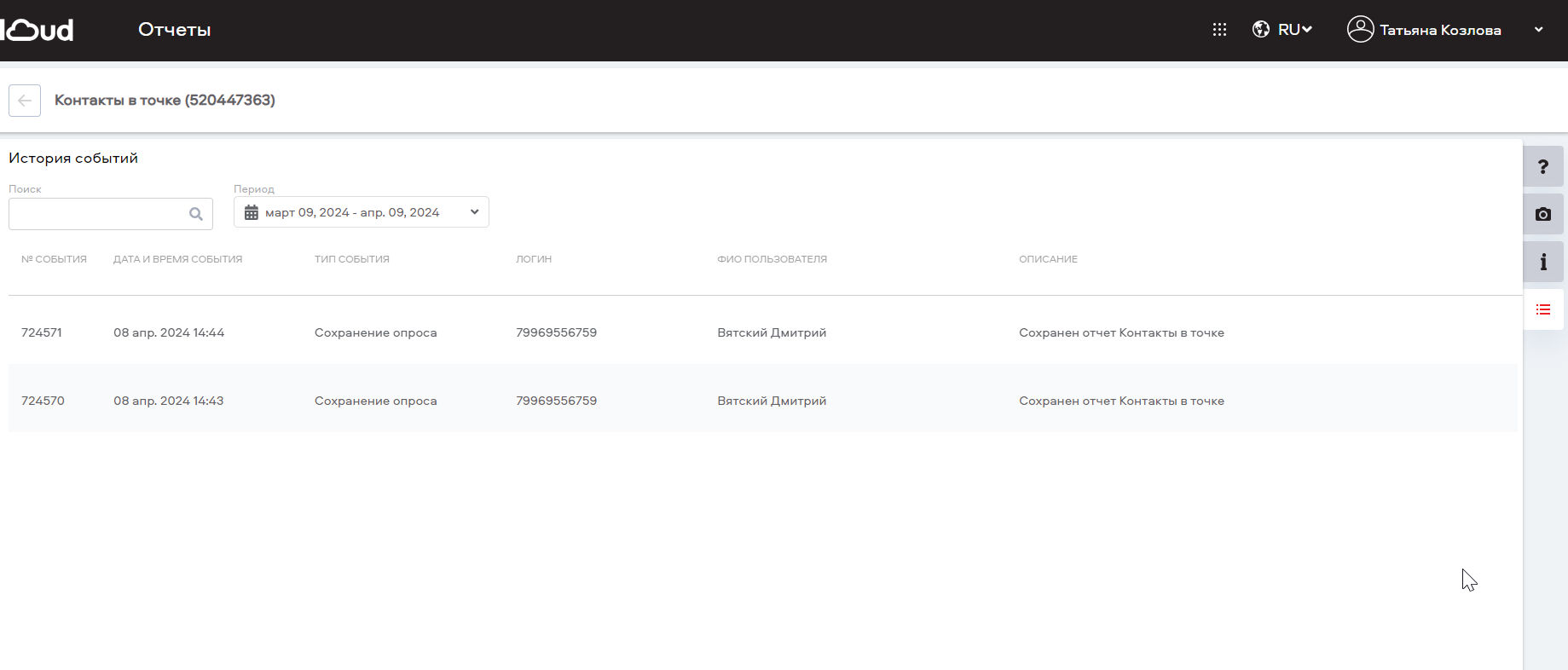The width and height of the screenshot is (1568, 670).
Task: Click description text in row 724570
Action: pos(1122,401)
